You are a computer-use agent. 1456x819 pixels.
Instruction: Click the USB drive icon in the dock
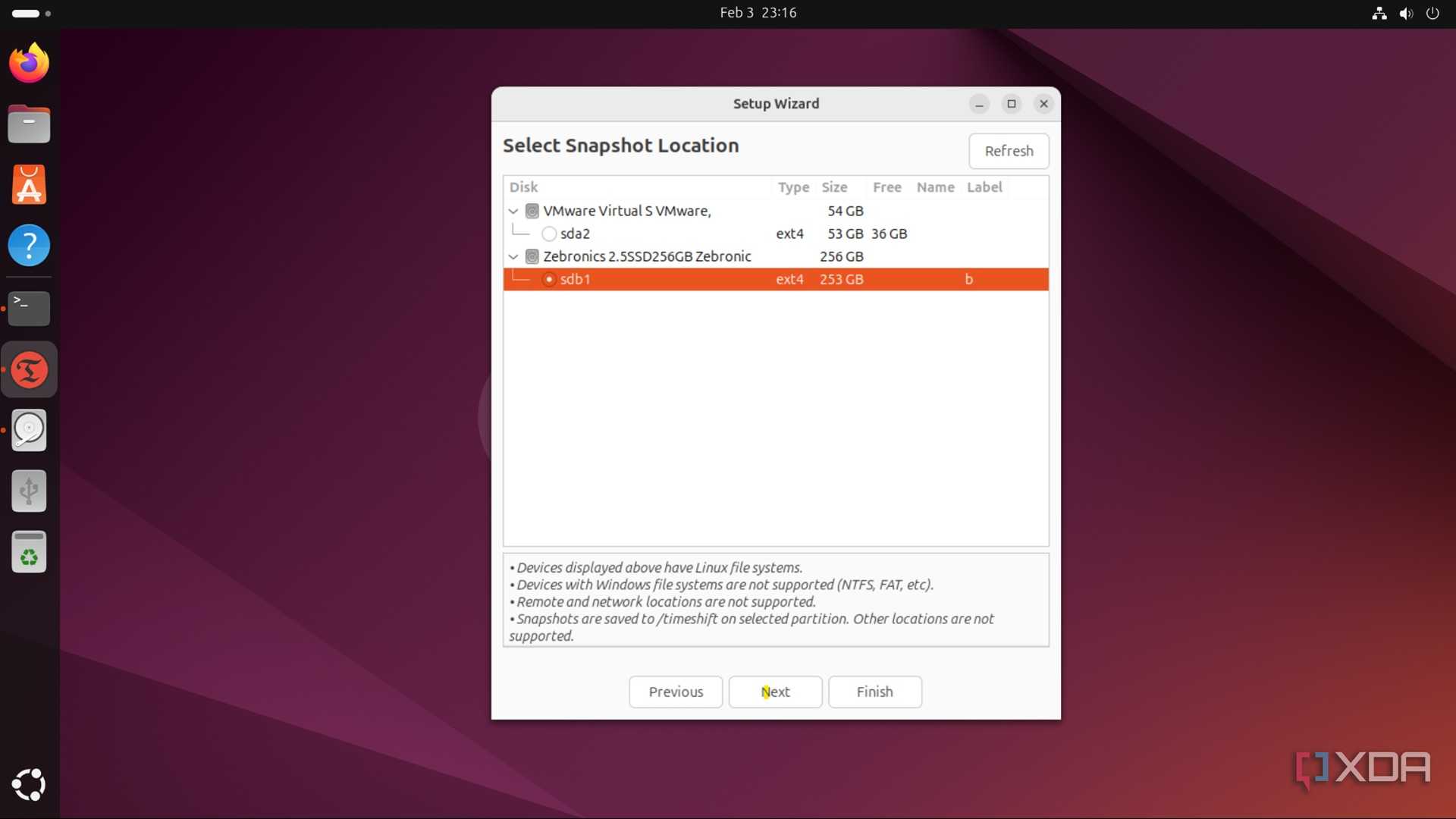coord(29,491)
